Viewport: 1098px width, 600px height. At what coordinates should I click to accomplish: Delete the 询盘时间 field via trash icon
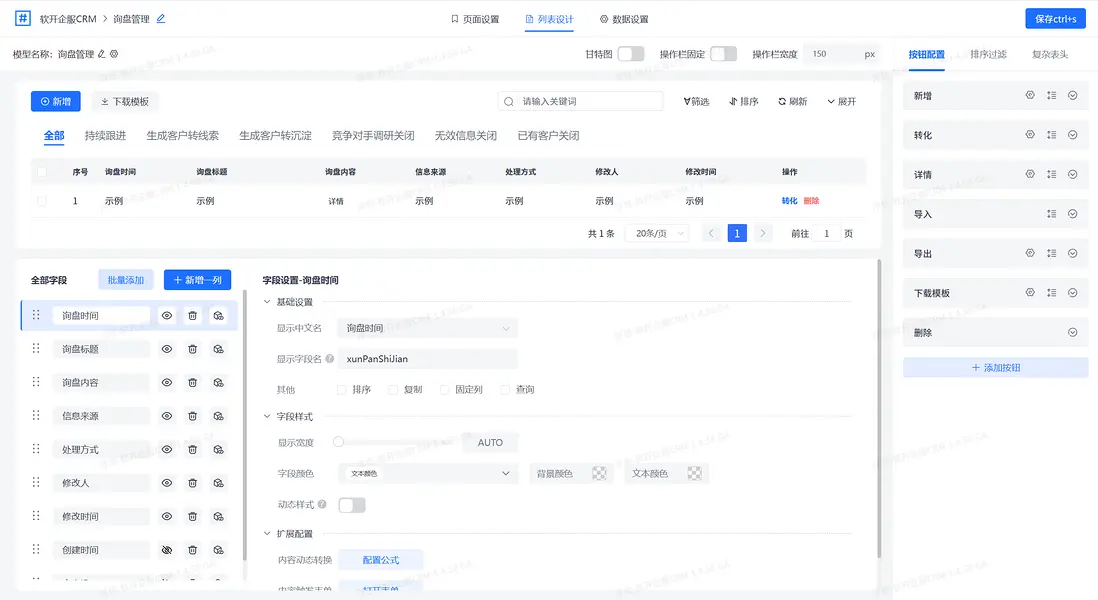[193, 316]
